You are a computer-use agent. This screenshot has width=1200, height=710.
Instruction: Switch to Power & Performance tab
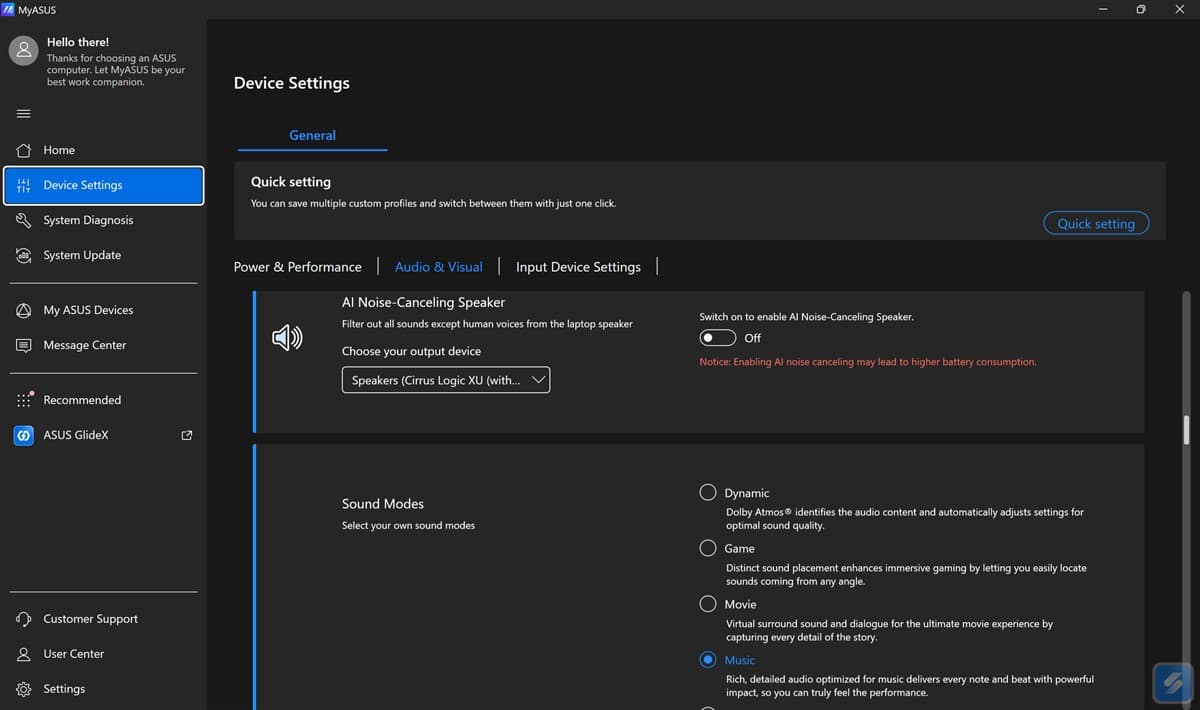pos(298,267)
